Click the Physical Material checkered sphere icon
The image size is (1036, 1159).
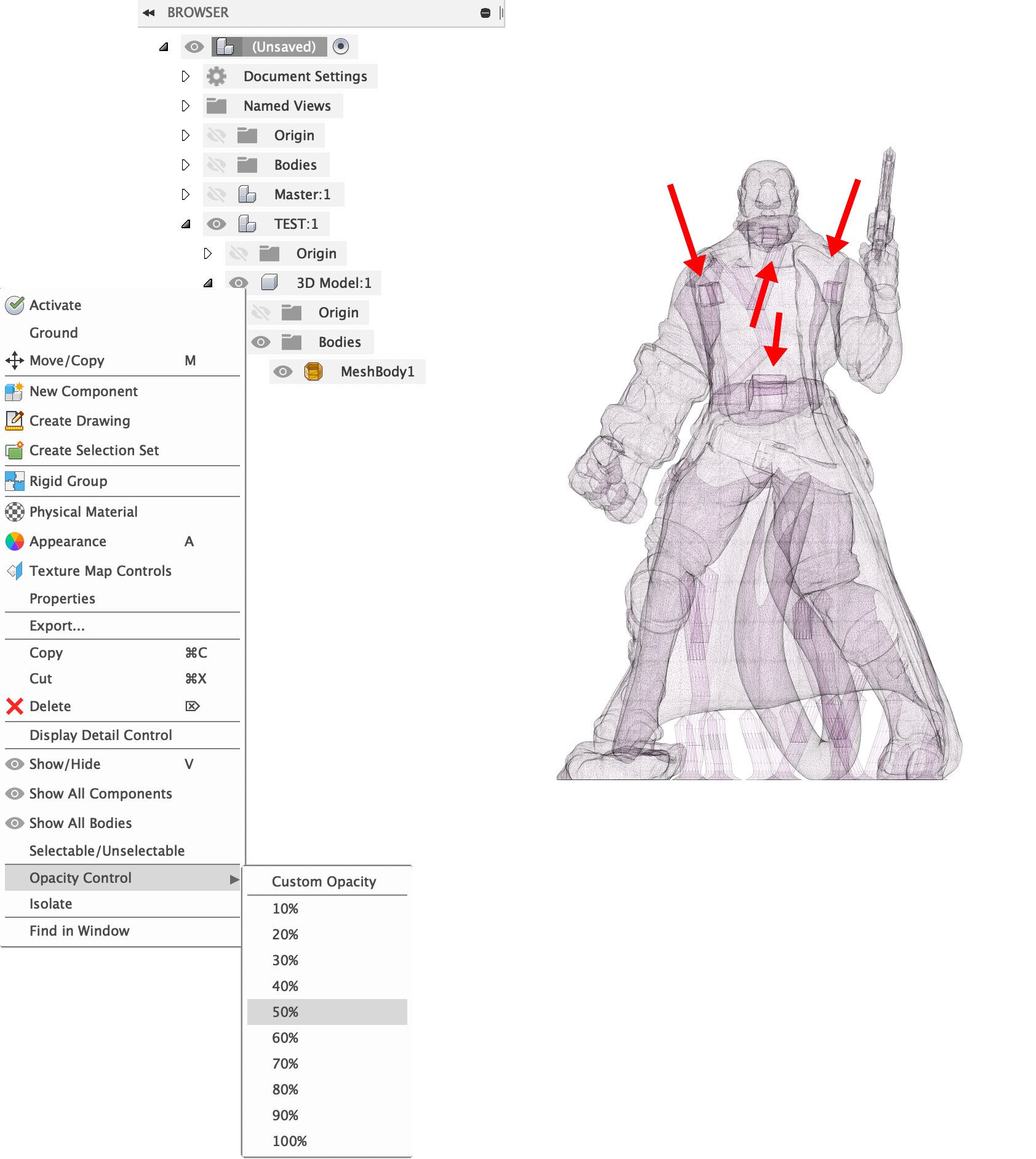[x=15, y=512]
